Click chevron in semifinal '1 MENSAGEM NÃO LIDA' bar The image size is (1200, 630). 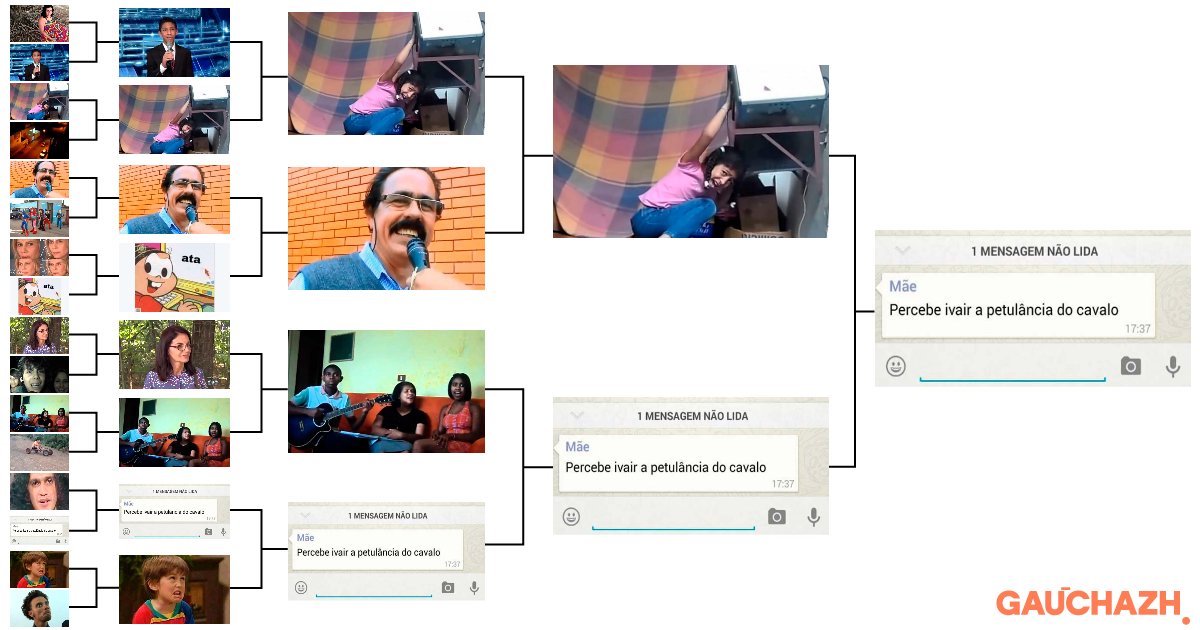pos(577,415)
